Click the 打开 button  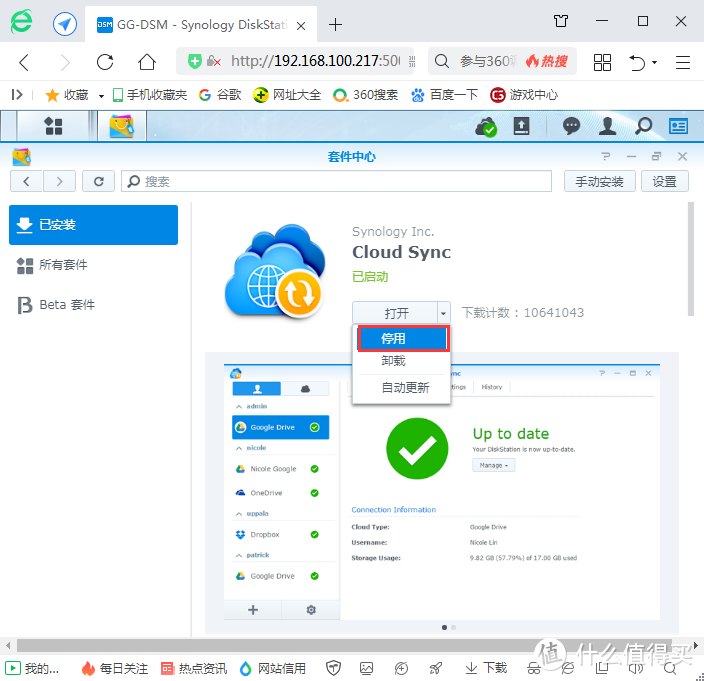click(395, 312)
